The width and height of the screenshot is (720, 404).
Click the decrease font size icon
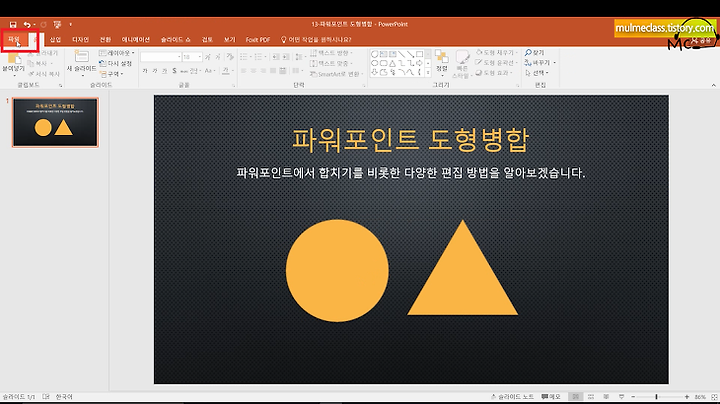(218, 56)
